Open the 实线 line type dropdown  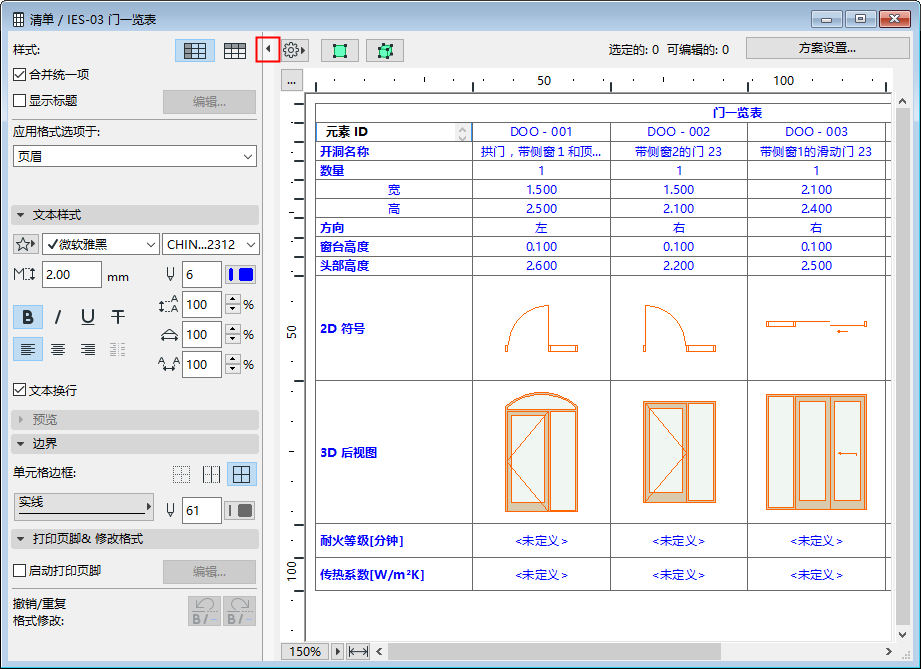(83, 506)
